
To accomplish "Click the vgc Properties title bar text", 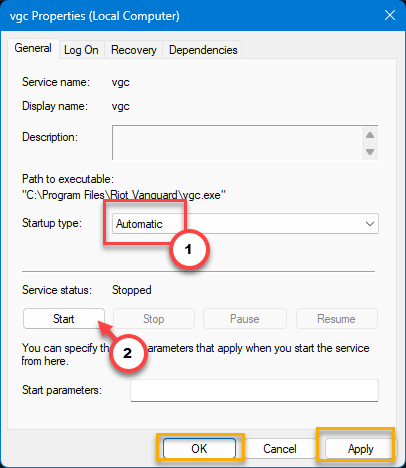I will pos(95,16).
